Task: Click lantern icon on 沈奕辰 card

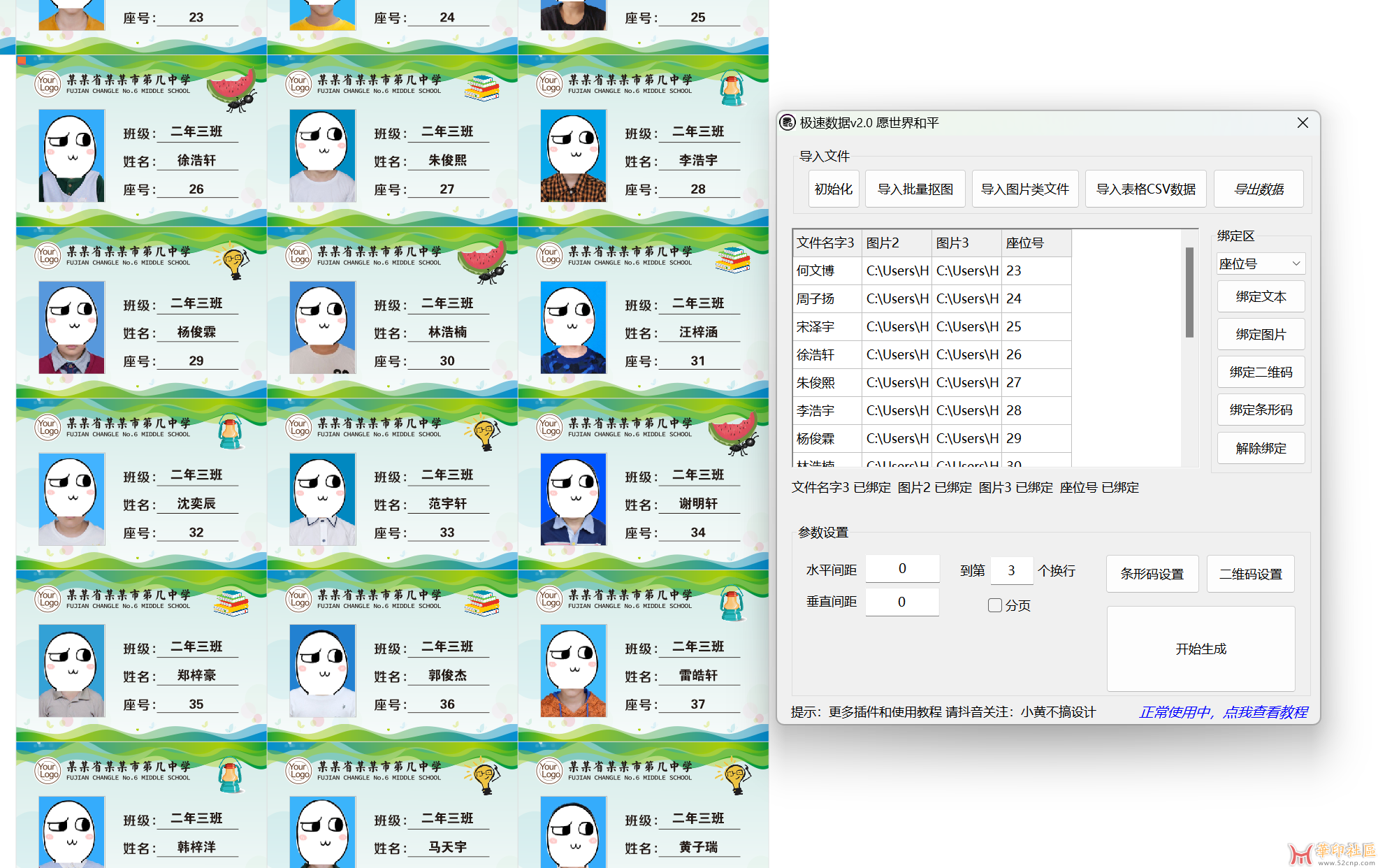Action: (230, 432)
